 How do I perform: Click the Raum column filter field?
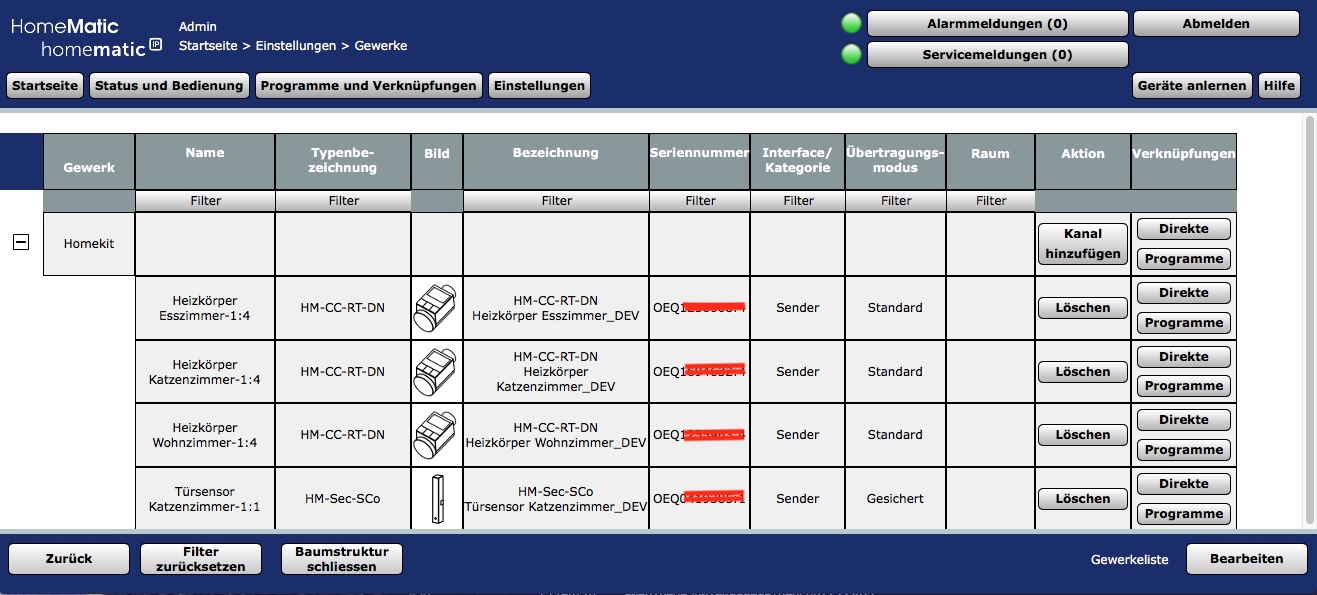point(990,201)
